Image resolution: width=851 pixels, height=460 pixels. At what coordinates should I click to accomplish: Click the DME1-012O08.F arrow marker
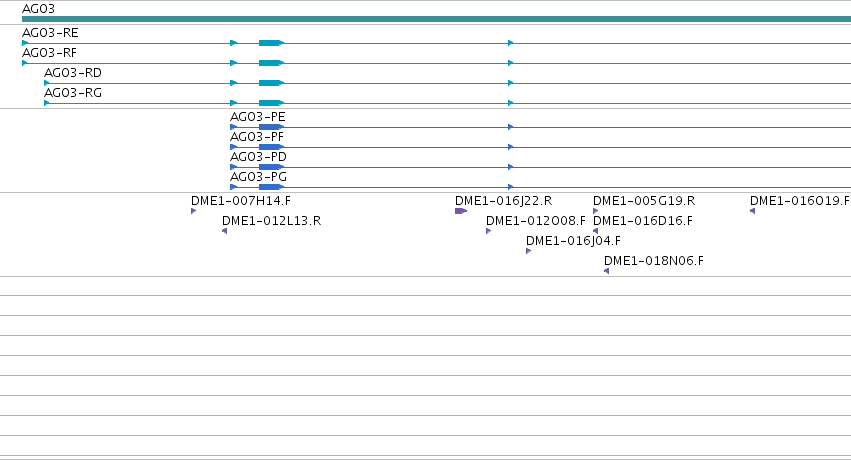point(488,231)
